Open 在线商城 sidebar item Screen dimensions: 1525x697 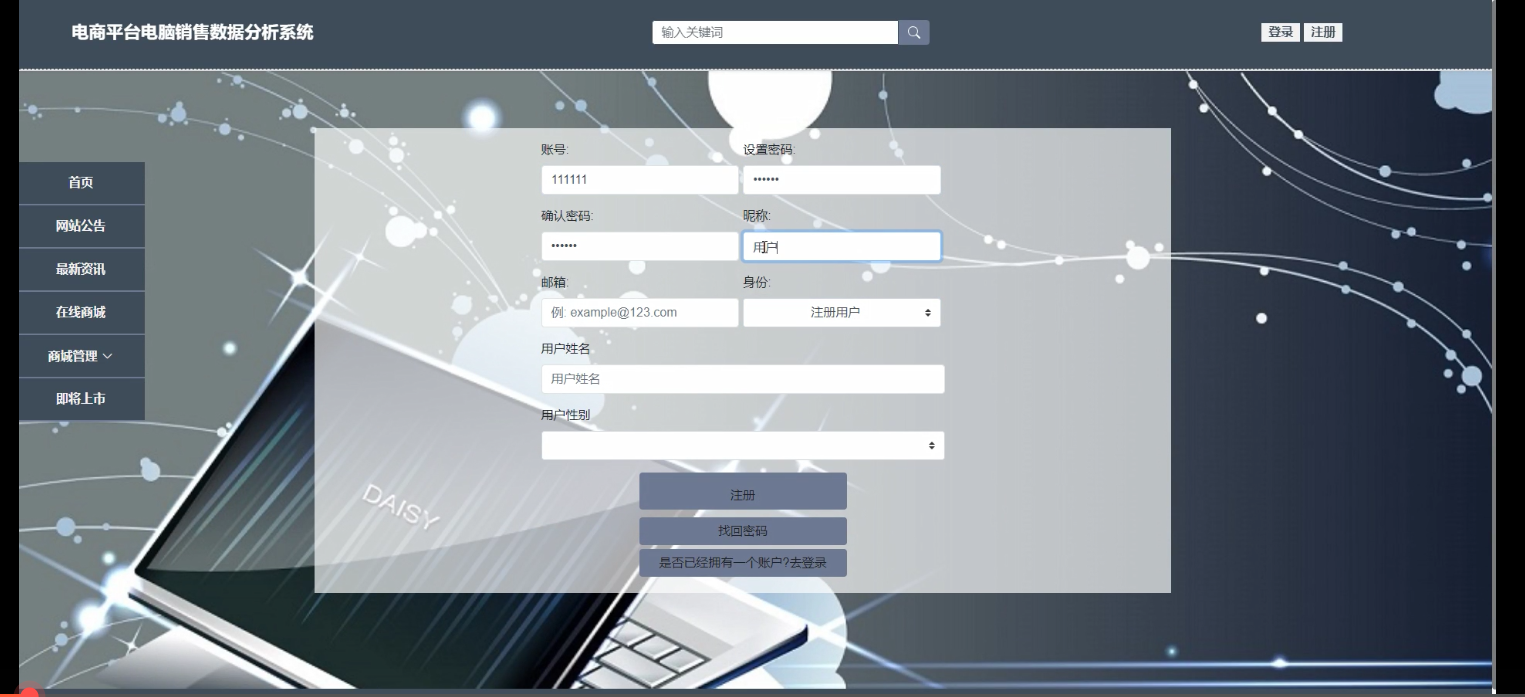[x=81, y=312]
